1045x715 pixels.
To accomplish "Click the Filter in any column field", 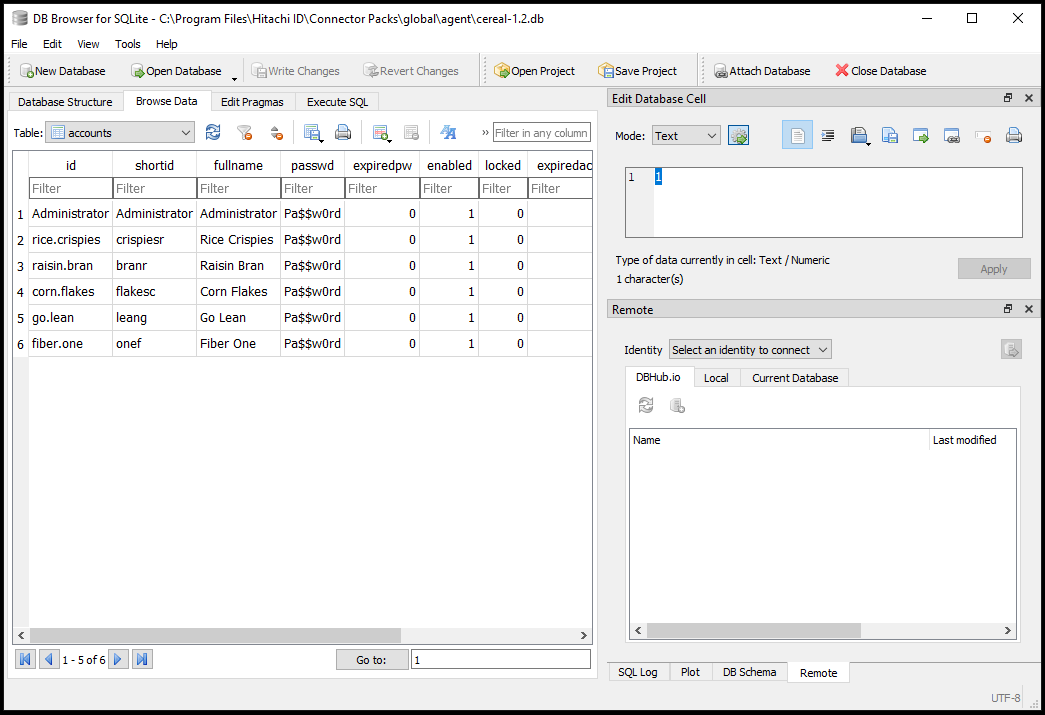I will point(541,133).
